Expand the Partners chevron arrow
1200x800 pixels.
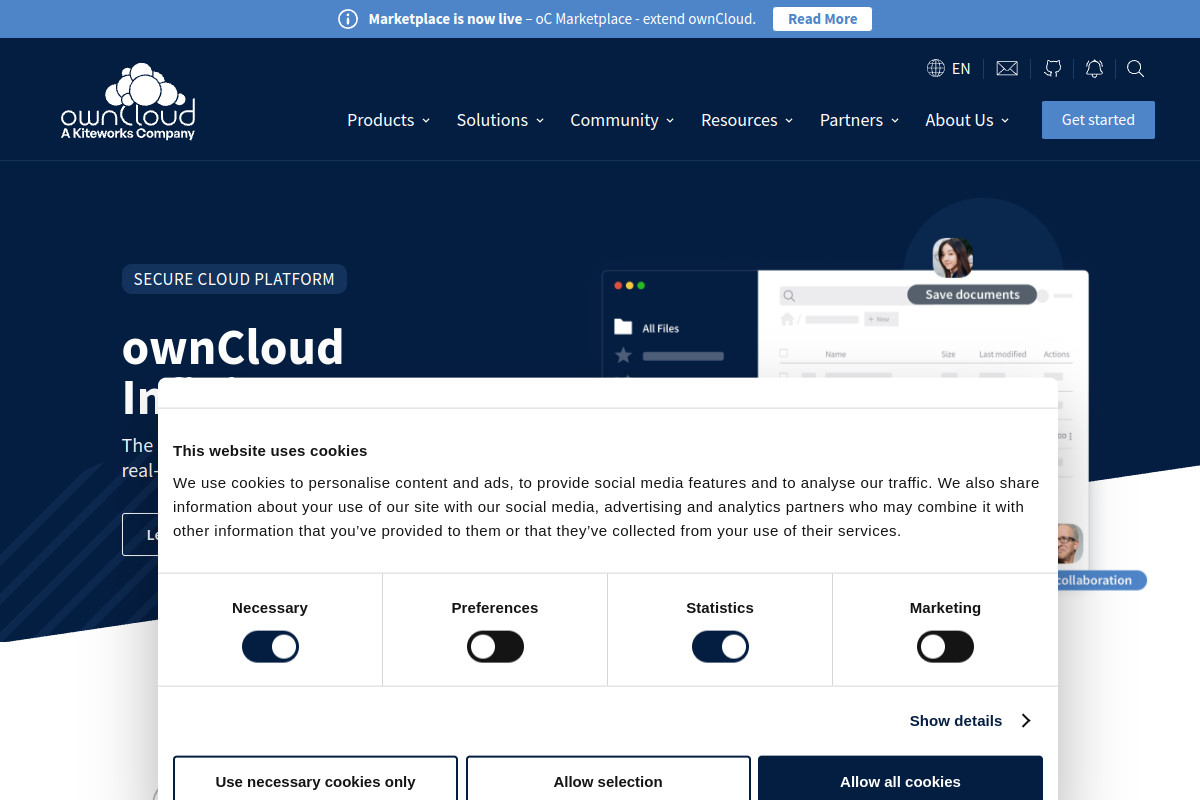click(895, 121)
